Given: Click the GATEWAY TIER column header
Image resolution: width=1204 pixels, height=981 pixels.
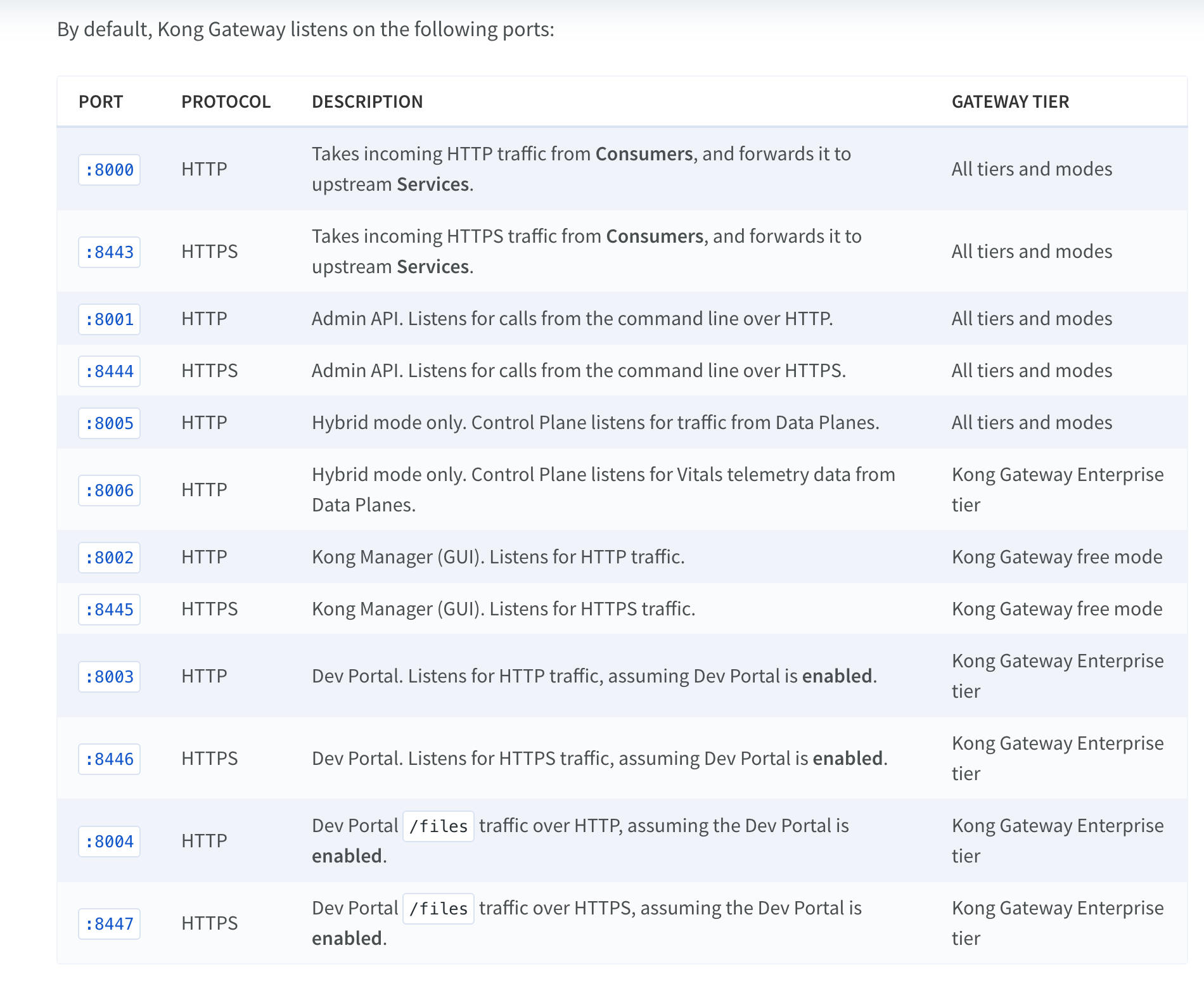Looking at the screenshot, I should [1010, 101].
